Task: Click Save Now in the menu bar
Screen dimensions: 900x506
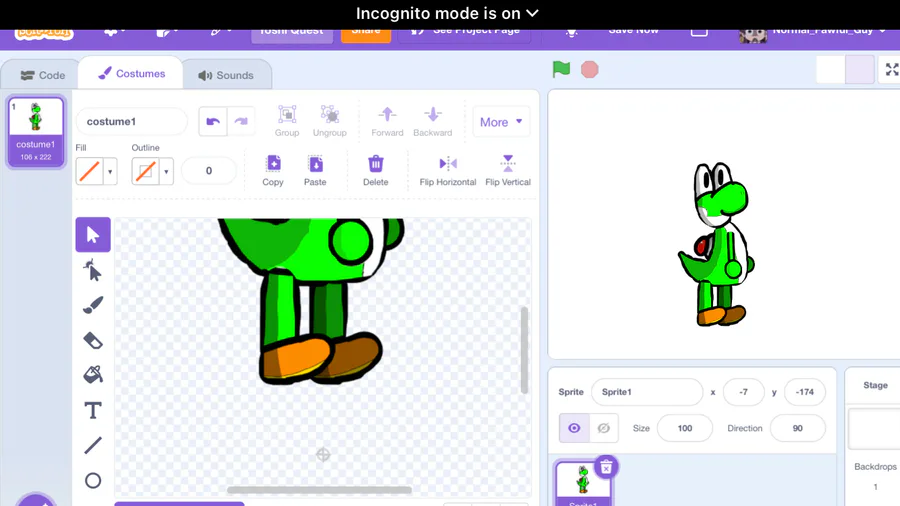Action: click(x=633, y=32)
